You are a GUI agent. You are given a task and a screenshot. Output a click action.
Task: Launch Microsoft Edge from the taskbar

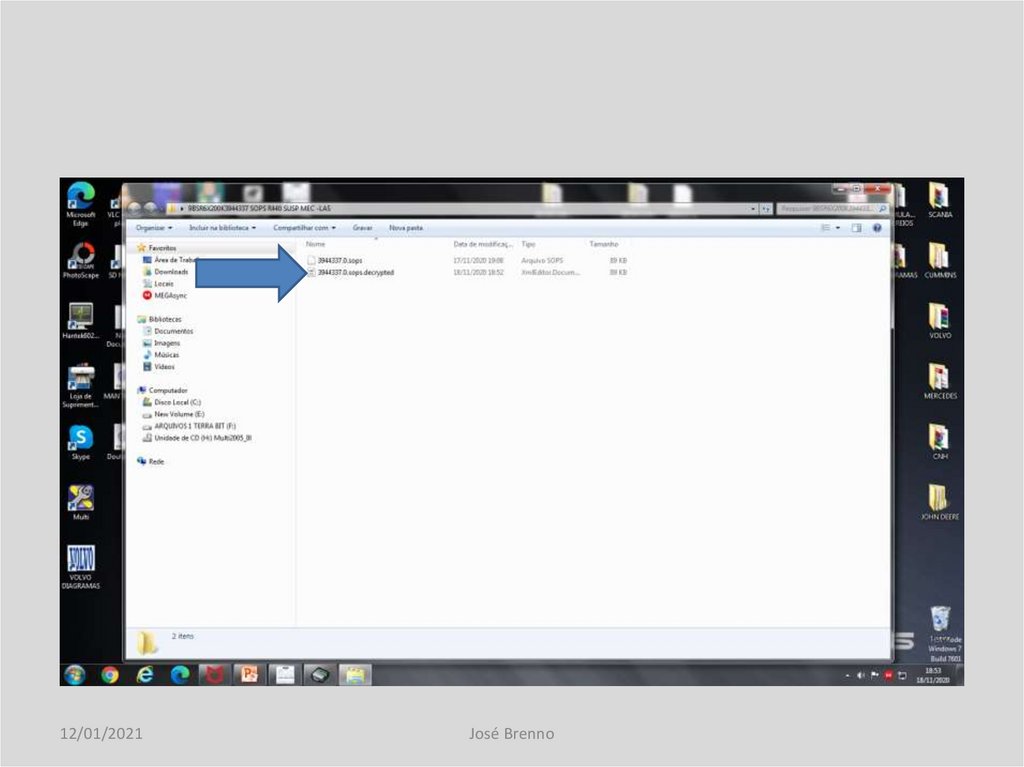click(180, 674)
